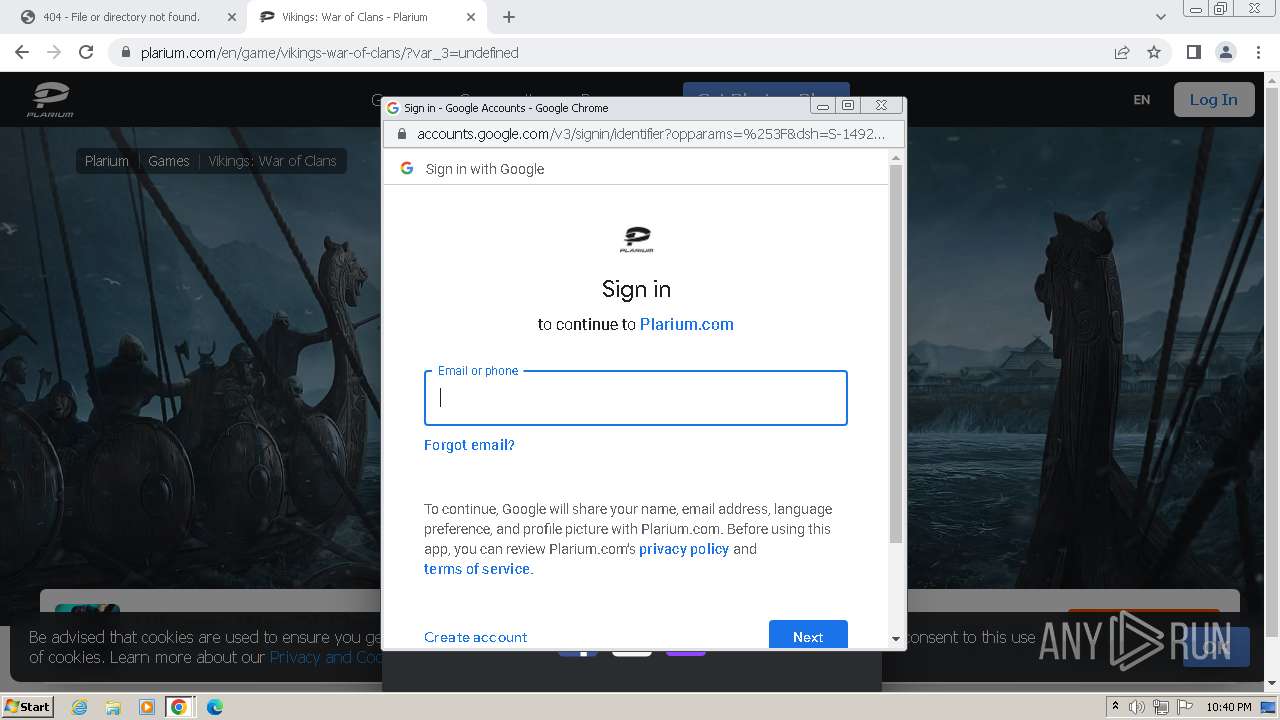Click Forgot email? link
This screenshot has width=1280, height=720.
point(469,445)
